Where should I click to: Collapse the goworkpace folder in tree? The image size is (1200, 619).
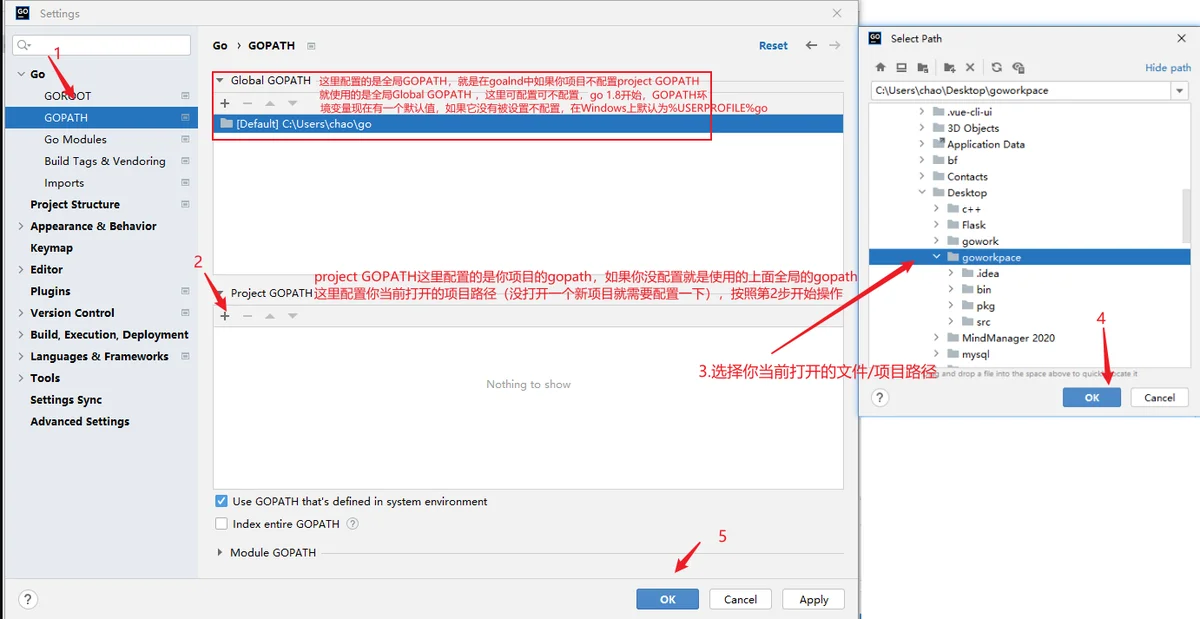tap(937, 257)
